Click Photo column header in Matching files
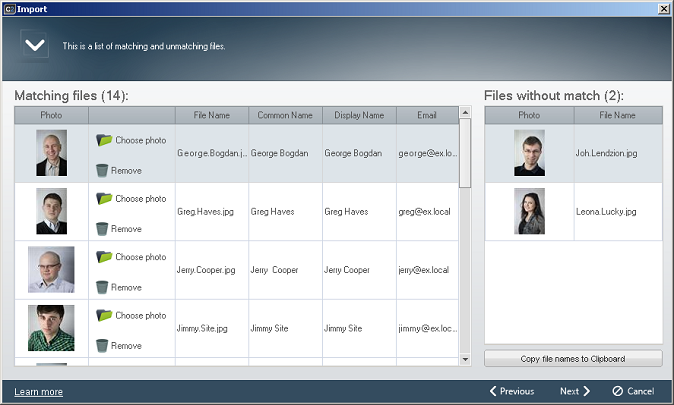This screenshot has height=405, width=674. (x=51, y=115)
